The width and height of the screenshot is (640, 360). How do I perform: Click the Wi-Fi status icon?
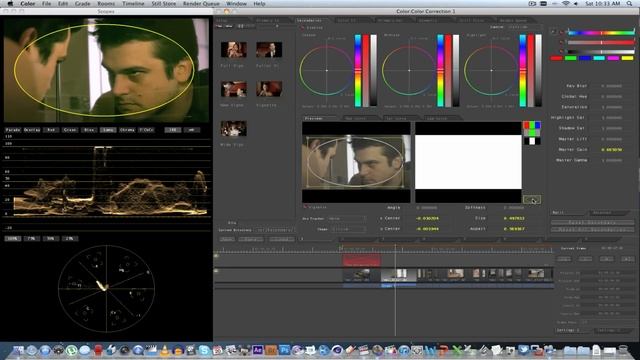(x=565, y=4)
